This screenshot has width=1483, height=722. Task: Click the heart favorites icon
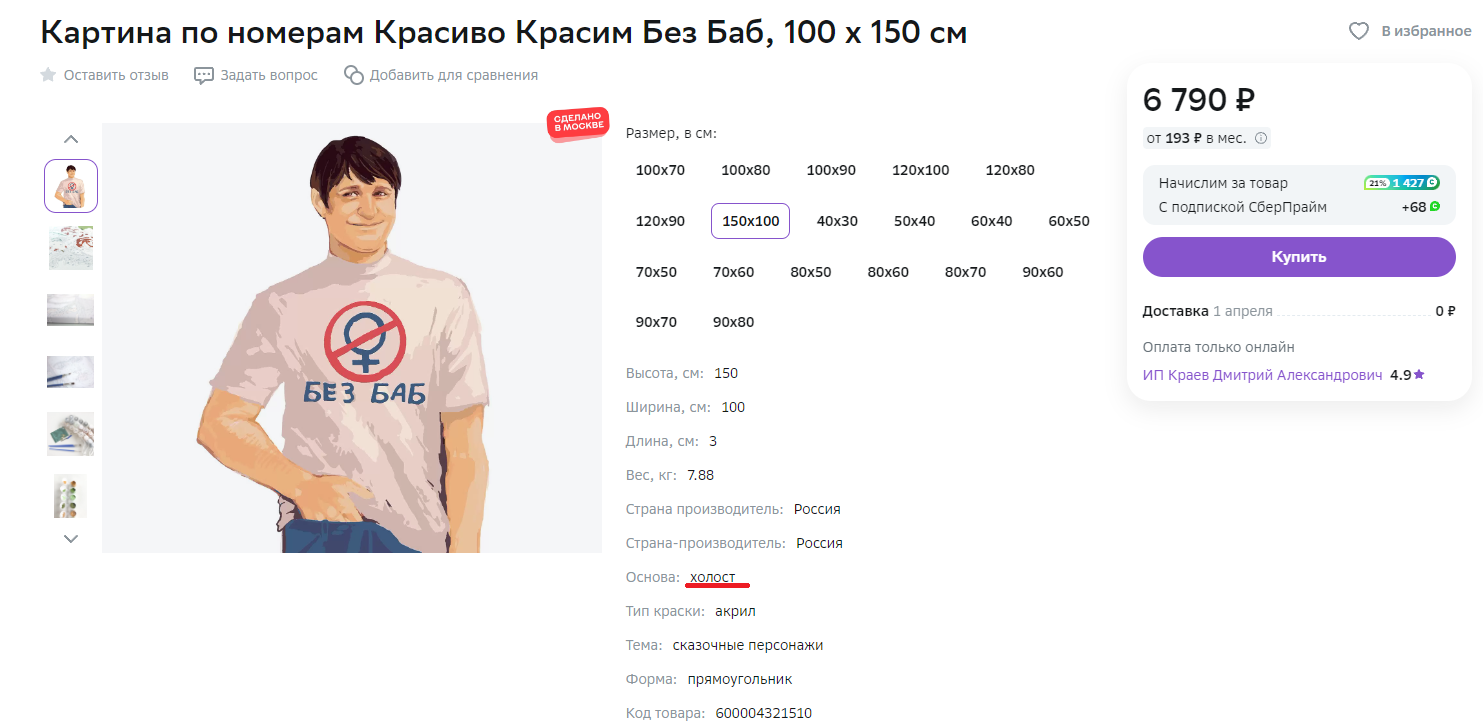coord(1358,32)
